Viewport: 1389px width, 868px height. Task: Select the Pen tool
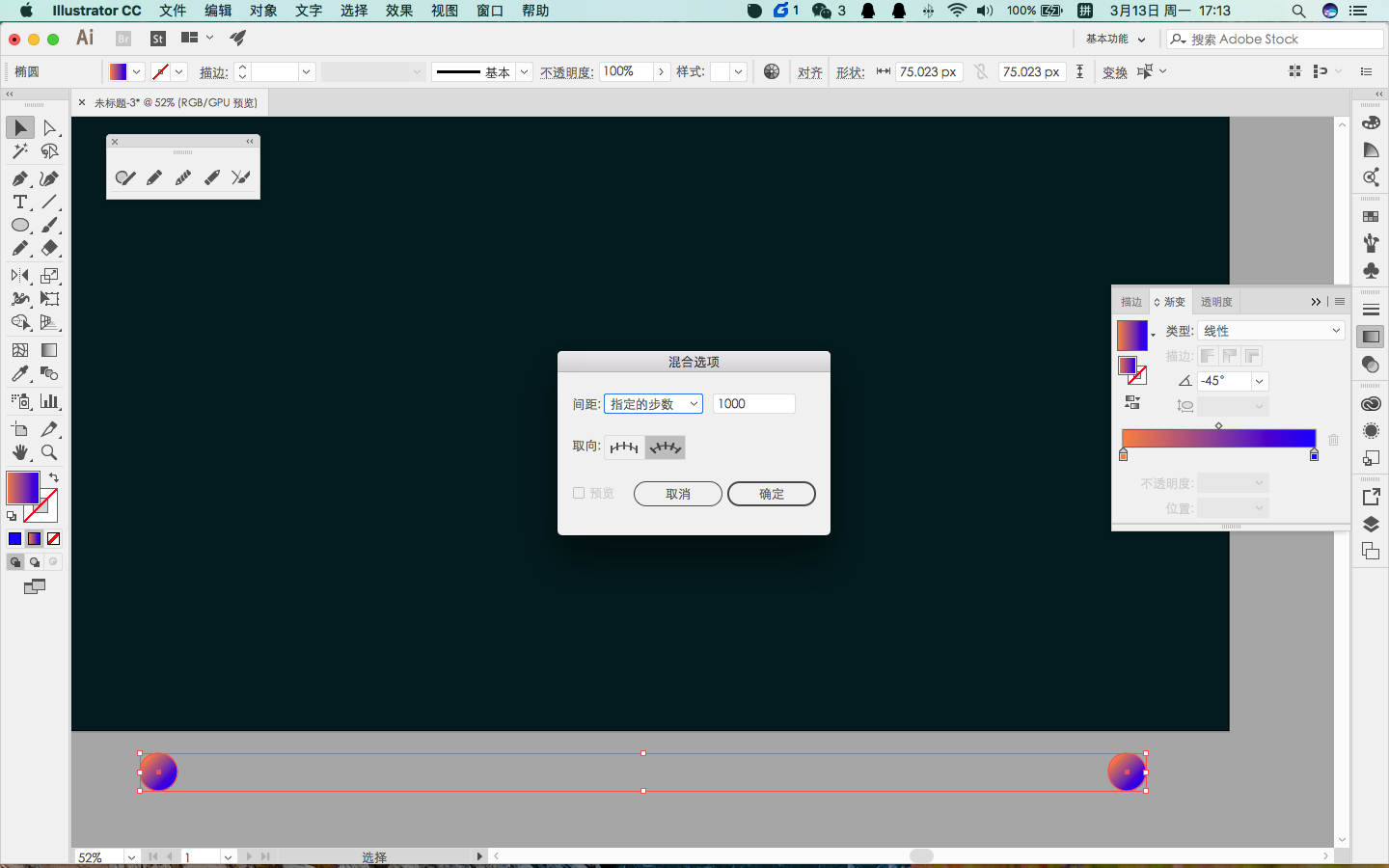coord(20,178)
